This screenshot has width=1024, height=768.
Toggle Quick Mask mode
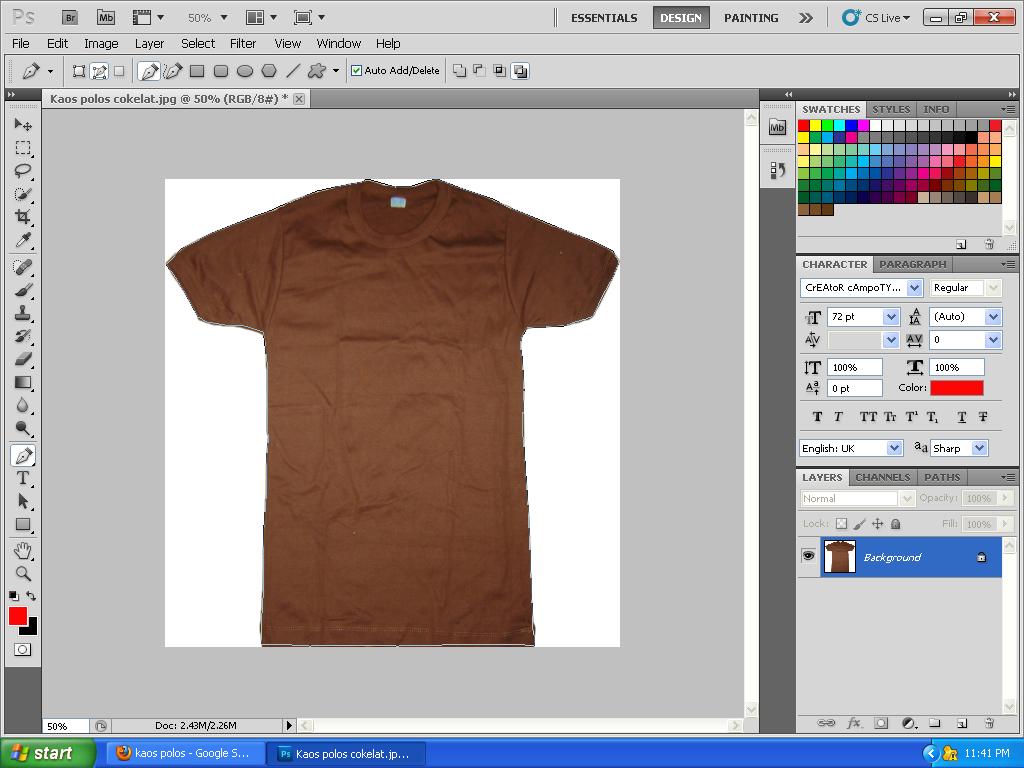point(23,650)
